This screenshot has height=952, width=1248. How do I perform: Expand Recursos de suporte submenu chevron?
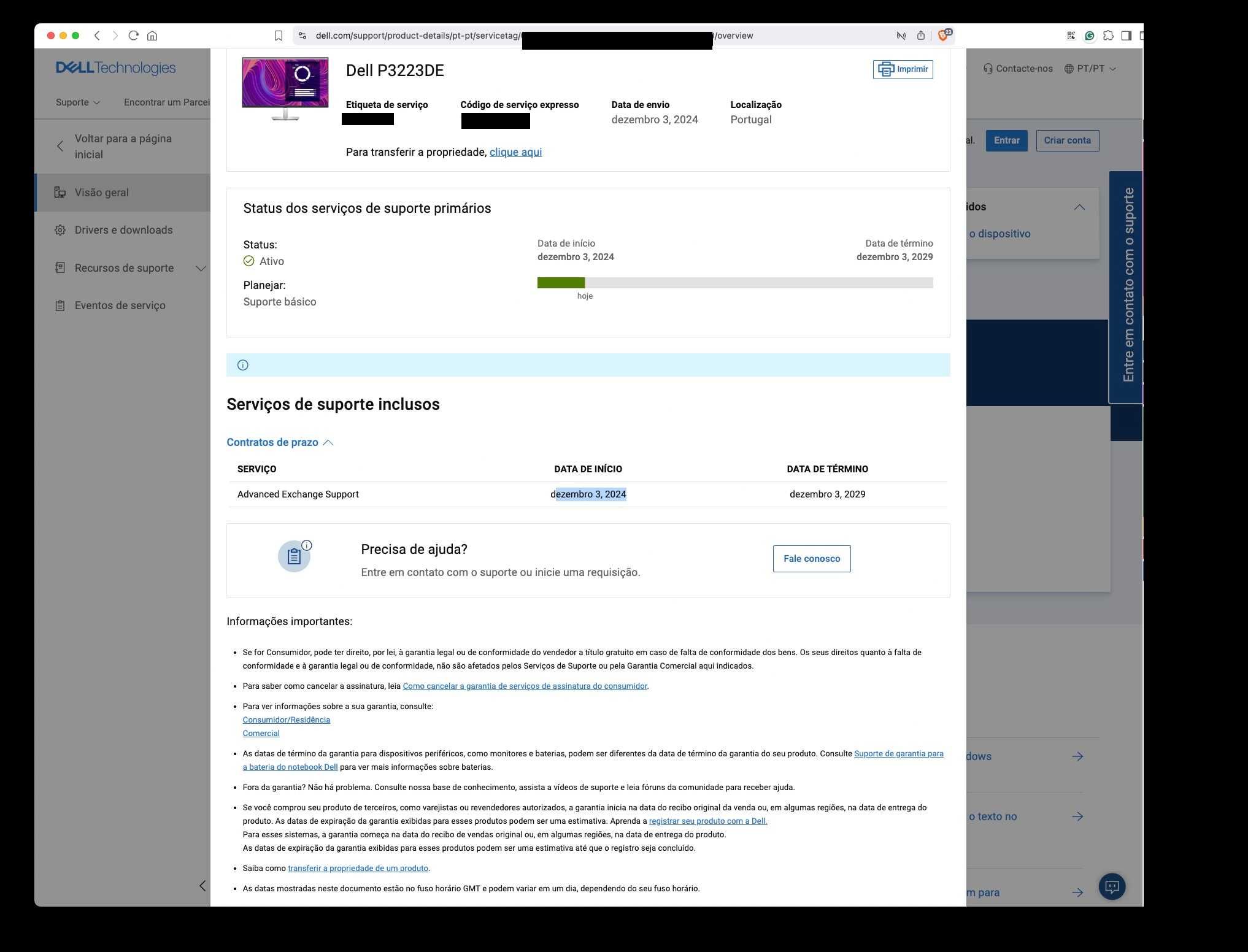click(201, 268)
